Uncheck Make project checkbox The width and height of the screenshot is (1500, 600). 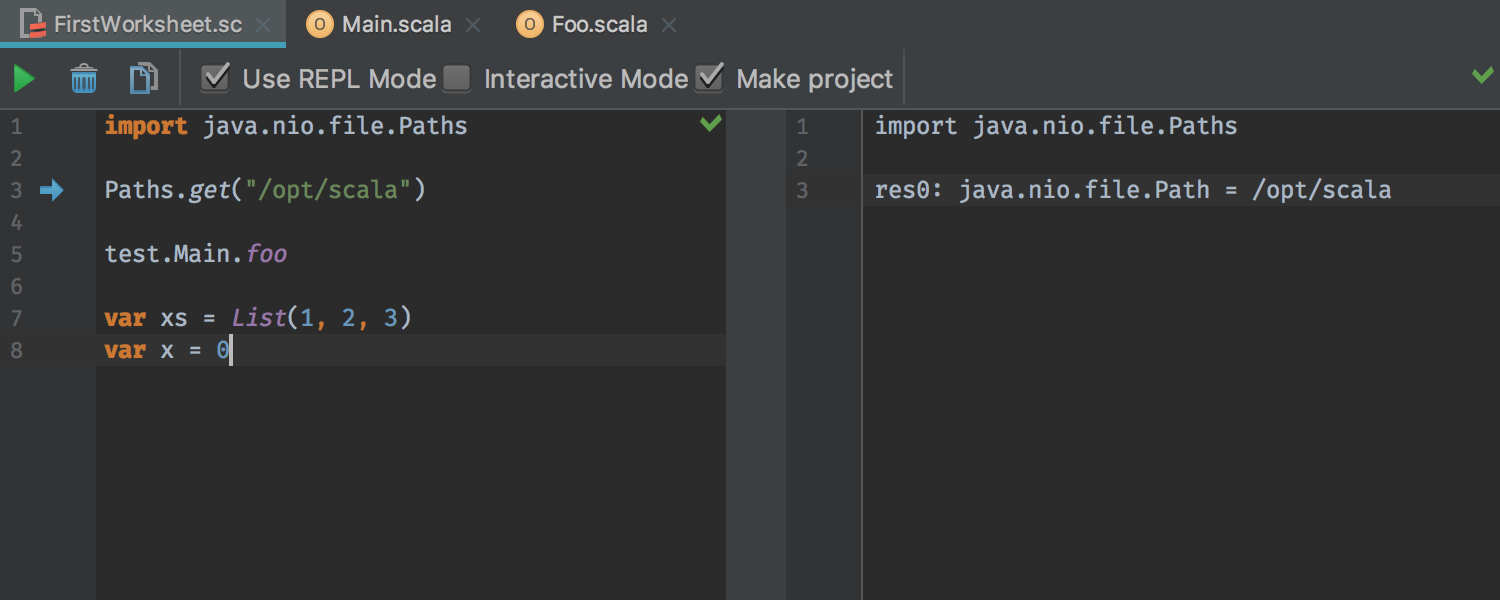(709, 78)
